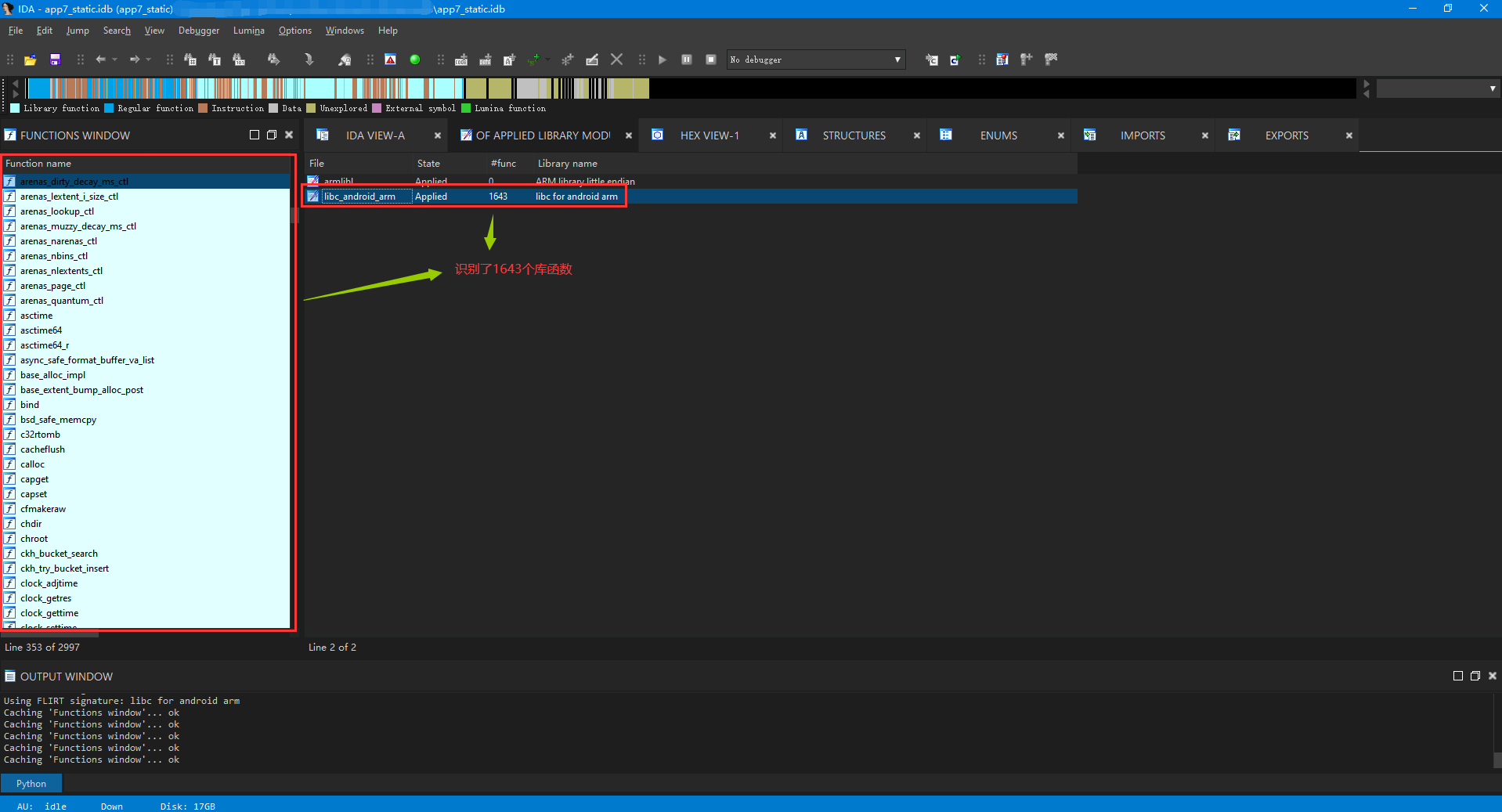1502x812 pixels.
Task: Jump back with the left arrow
Action: [x=100, y=60]
